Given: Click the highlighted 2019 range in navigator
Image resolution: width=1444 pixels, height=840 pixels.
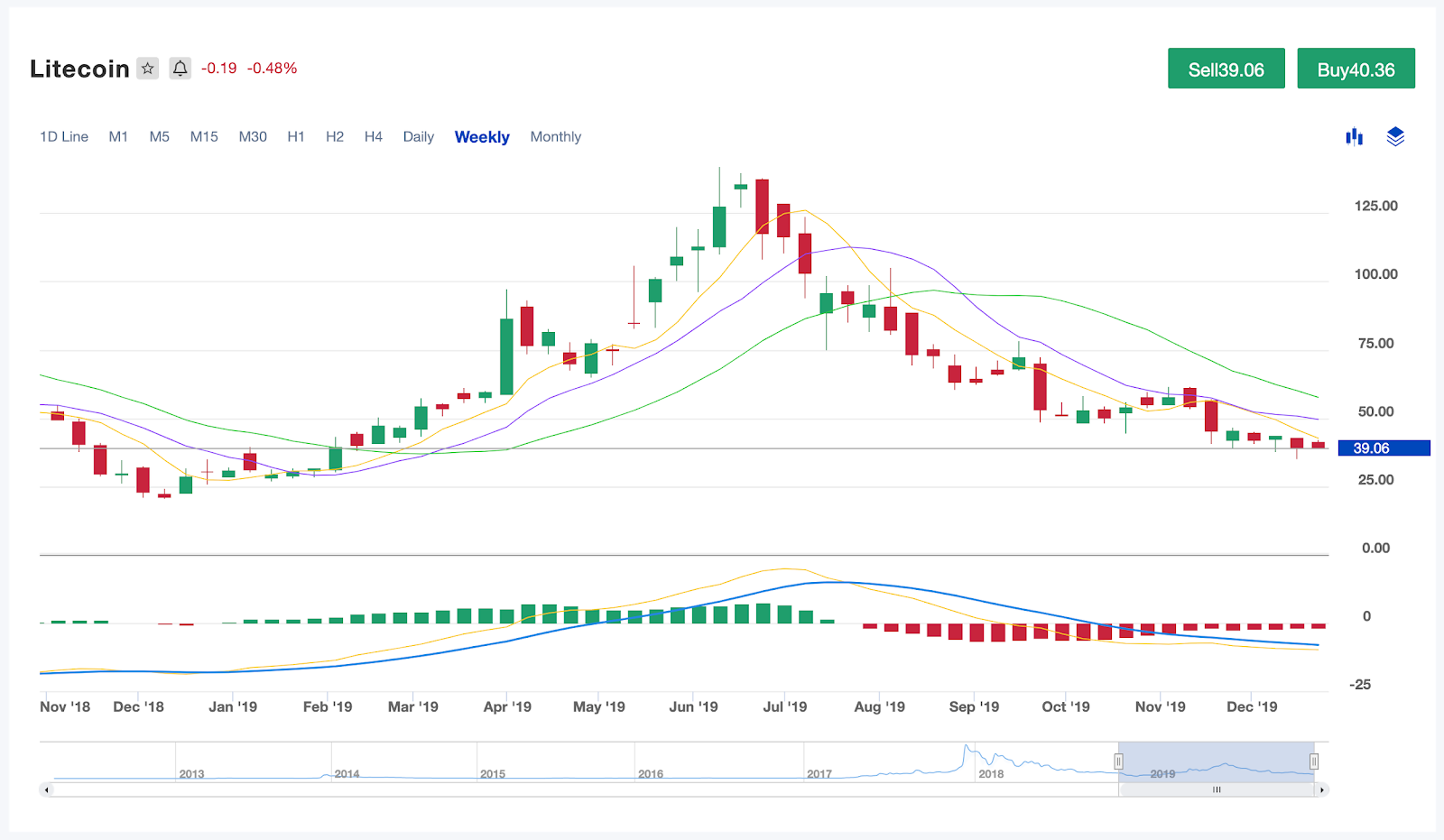Looking at the screenshot, I should point(1216,762).
